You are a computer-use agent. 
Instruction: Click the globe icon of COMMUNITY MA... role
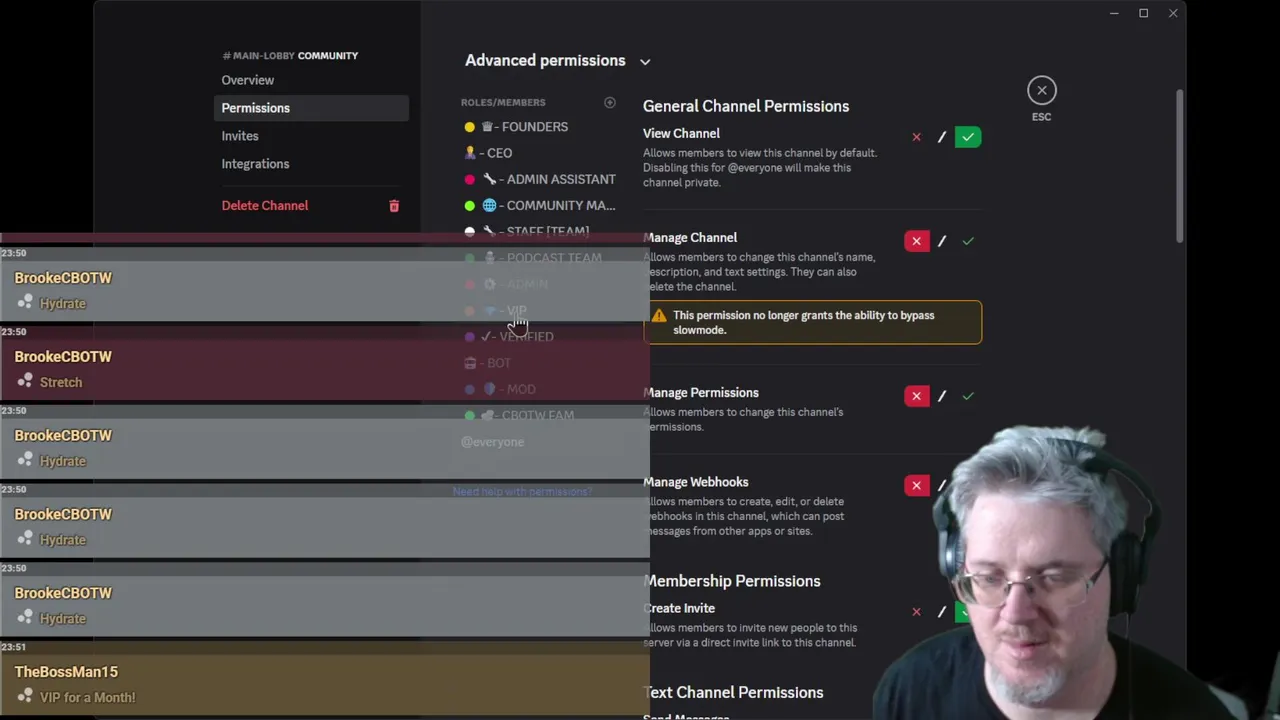(489, 205)
